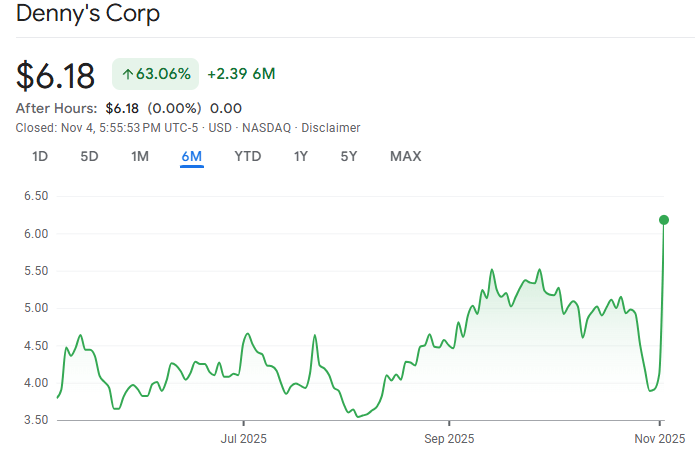Click the 6.00 y-axis value
695x459 pixels.
36,233
